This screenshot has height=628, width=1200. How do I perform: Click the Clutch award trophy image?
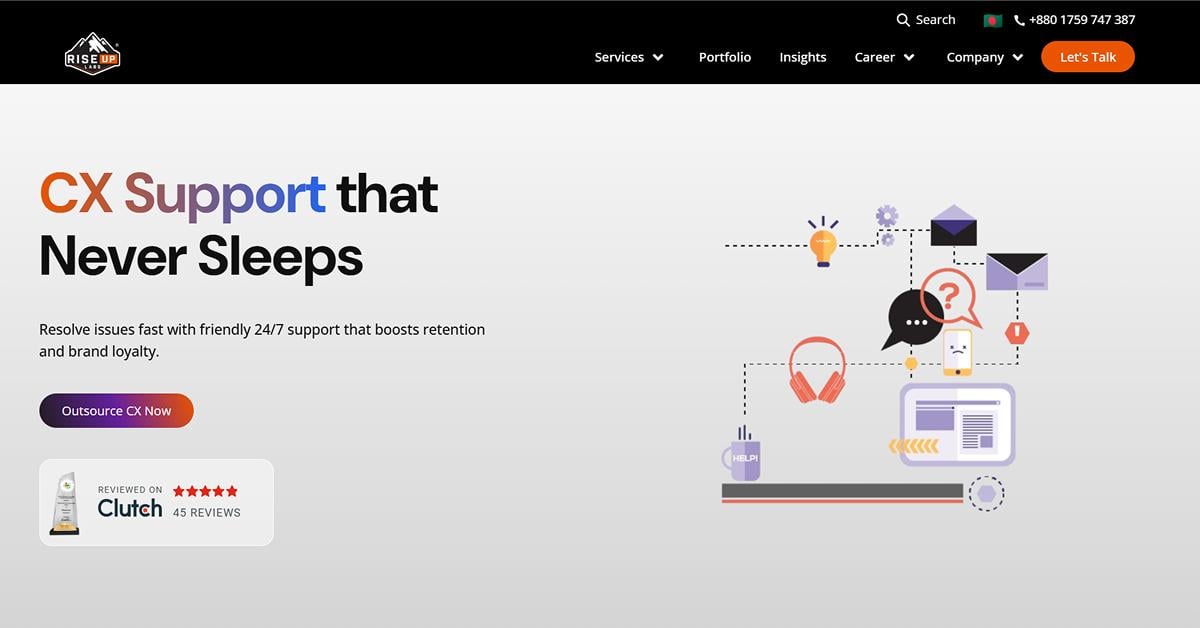64,502
